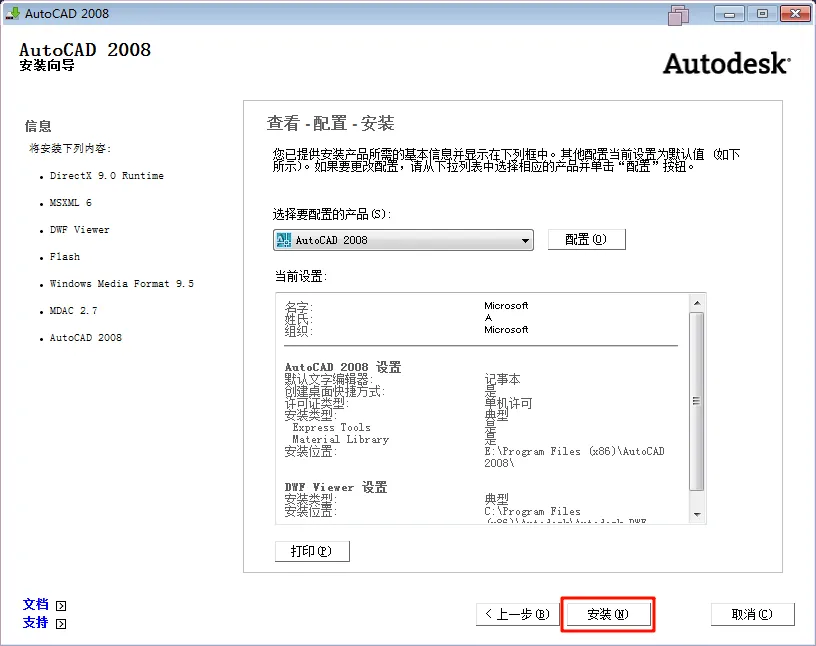Click AutoCAD 2008 item in sidebar list
The height and width of the screenshot is (646, 816).
point(86,338)
